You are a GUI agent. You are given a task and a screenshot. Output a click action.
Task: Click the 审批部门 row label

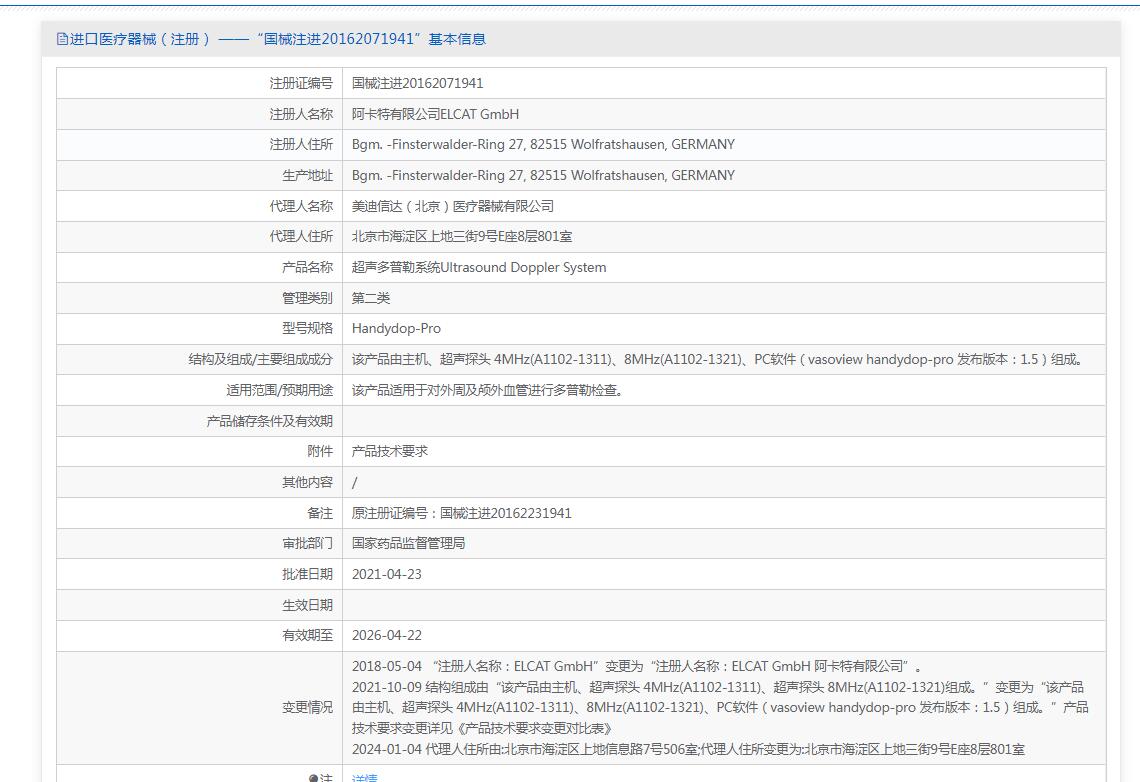(x=308, y=544)
